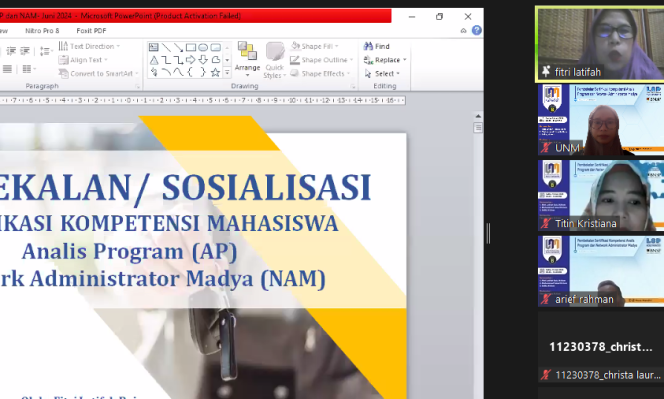Switch to the Foxit PDF tab
Screen dimensions: 664x399
tap(91, 30)
